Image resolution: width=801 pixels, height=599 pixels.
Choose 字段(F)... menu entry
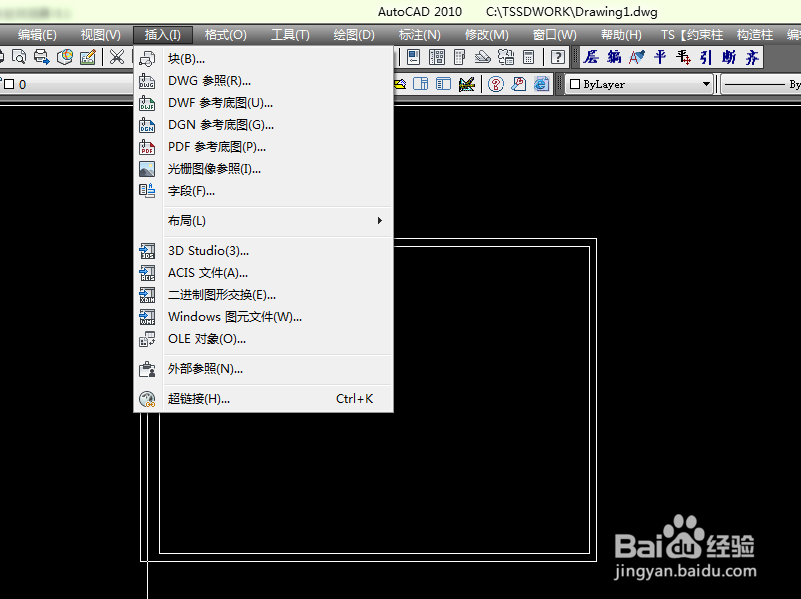click(264, 190)
